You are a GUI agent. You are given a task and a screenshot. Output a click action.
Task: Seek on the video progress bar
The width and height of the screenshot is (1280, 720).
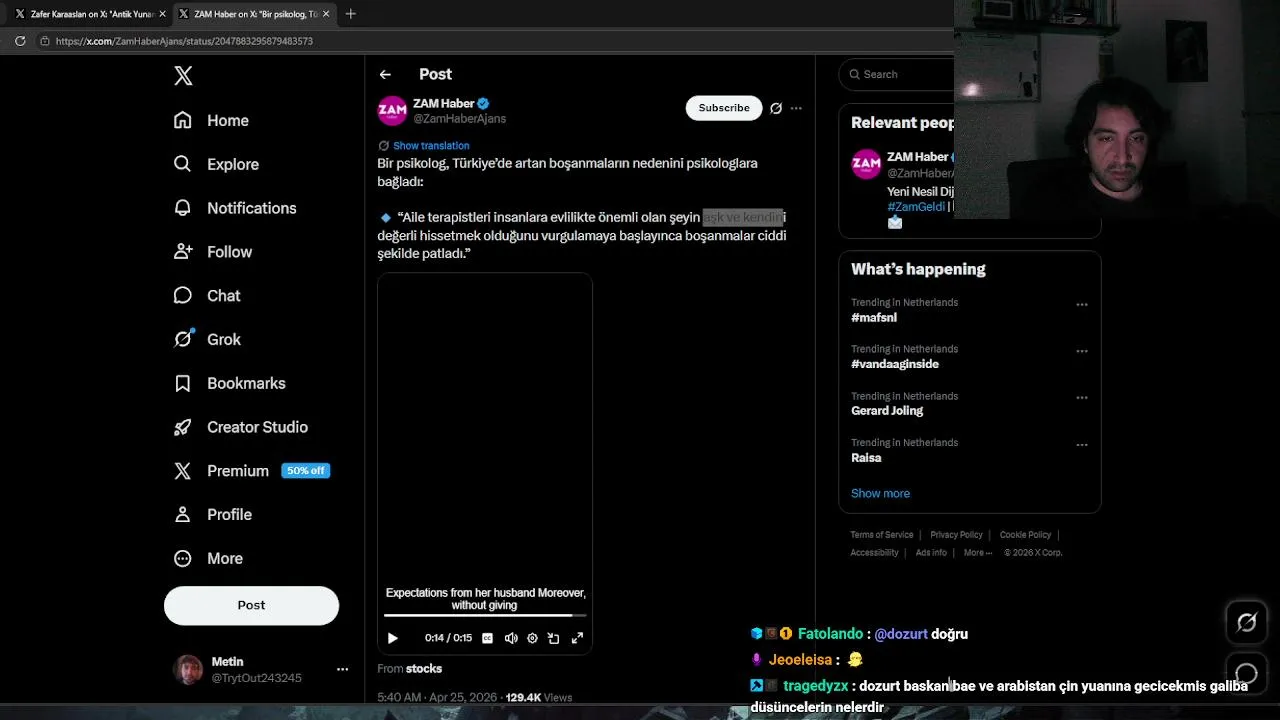point(485,615)
